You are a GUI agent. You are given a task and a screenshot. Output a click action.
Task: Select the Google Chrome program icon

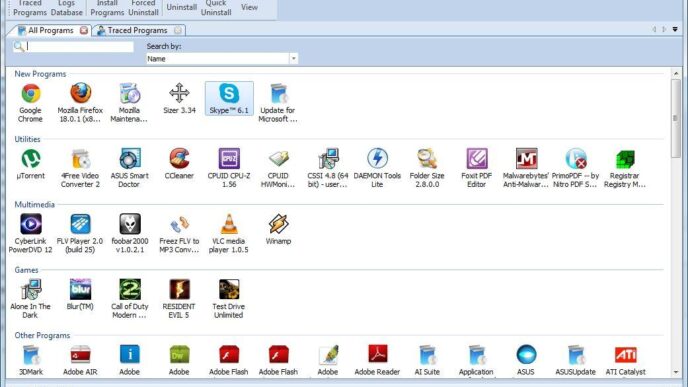coord(30,93)
